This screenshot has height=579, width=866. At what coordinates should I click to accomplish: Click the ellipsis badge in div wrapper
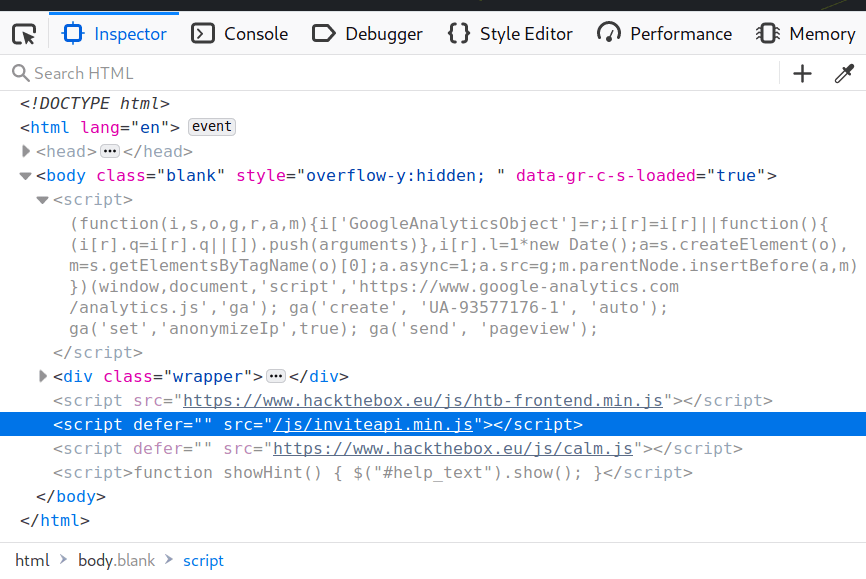(x=276, y=376)
